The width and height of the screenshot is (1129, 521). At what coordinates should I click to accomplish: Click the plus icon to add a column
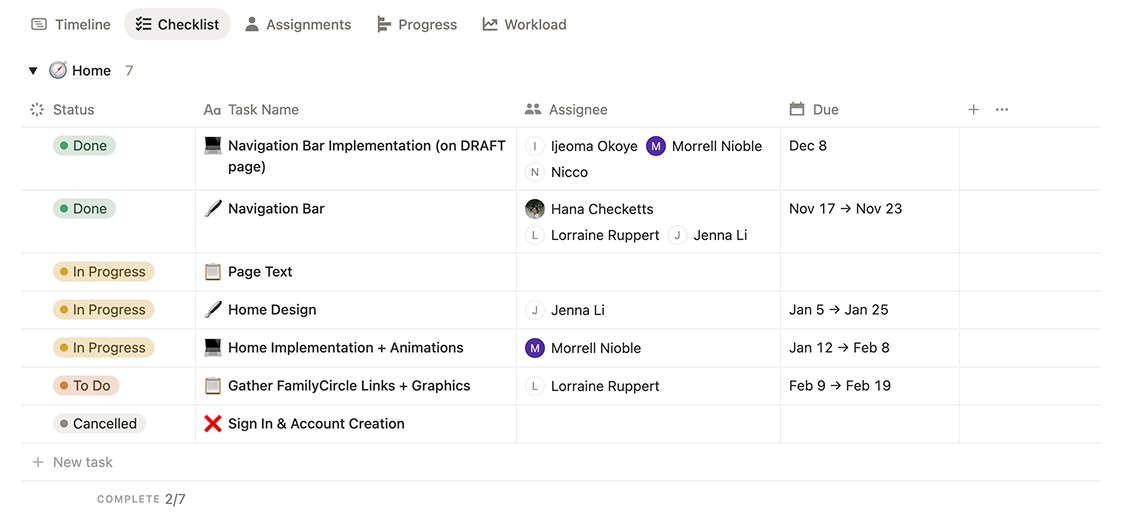[973, 110]
